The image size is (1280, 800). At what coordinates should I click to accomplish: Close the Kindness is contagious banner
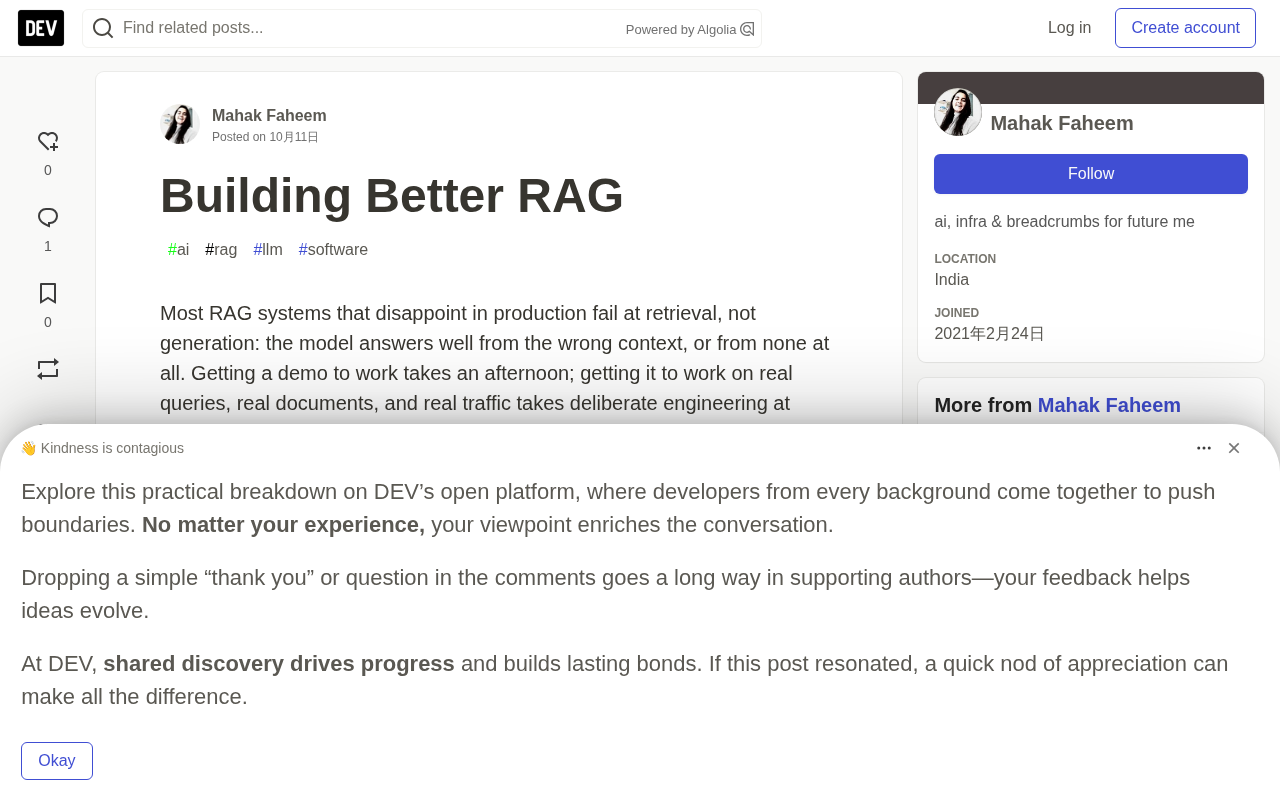point(1234,448)
